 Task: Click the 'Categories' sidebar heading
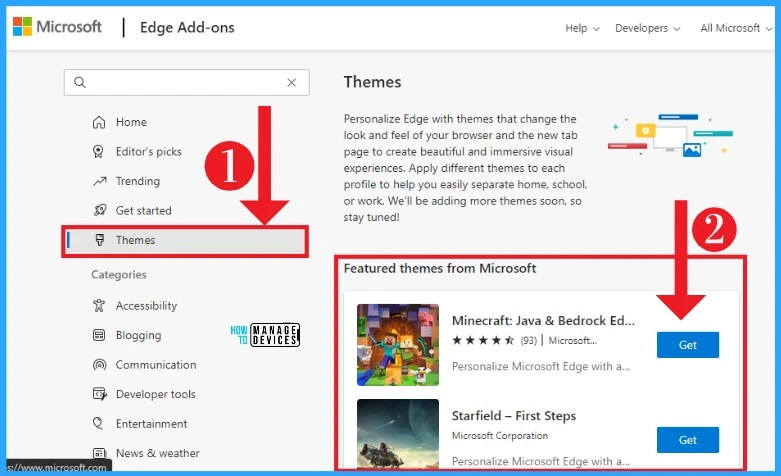pos(119,275)
